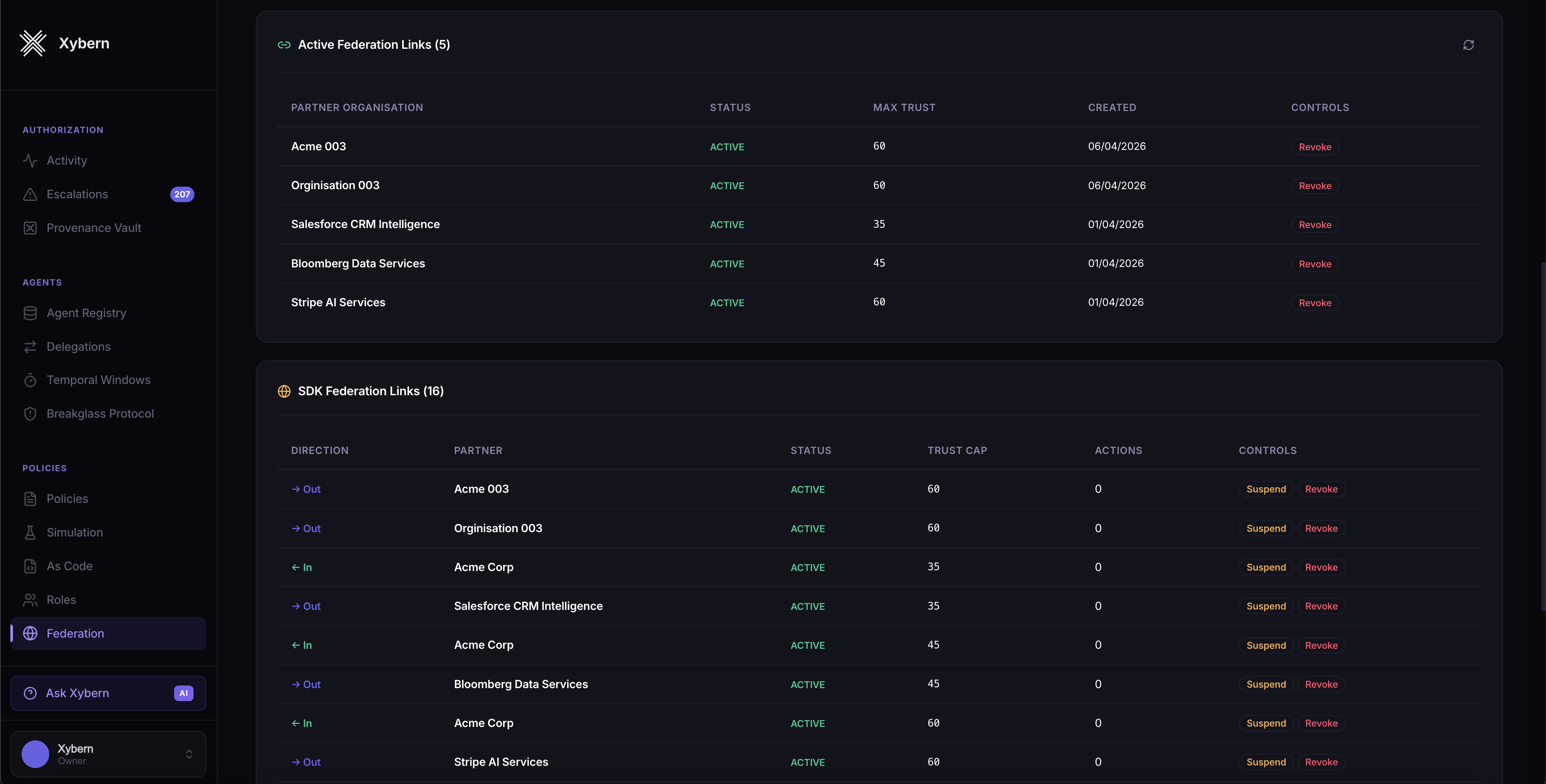Click the Escalations warning triangle icon
The image size is (1546, 784).
pyautogui.click(x=30, y=194)
